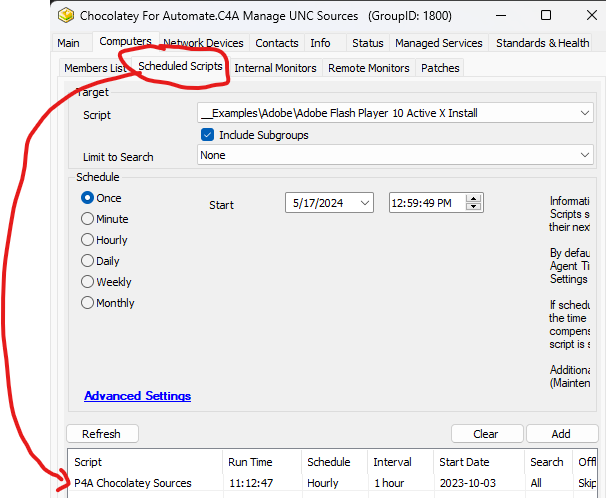The image size is (606, 498).
Task: Close the group window
Action: (592, 15)
